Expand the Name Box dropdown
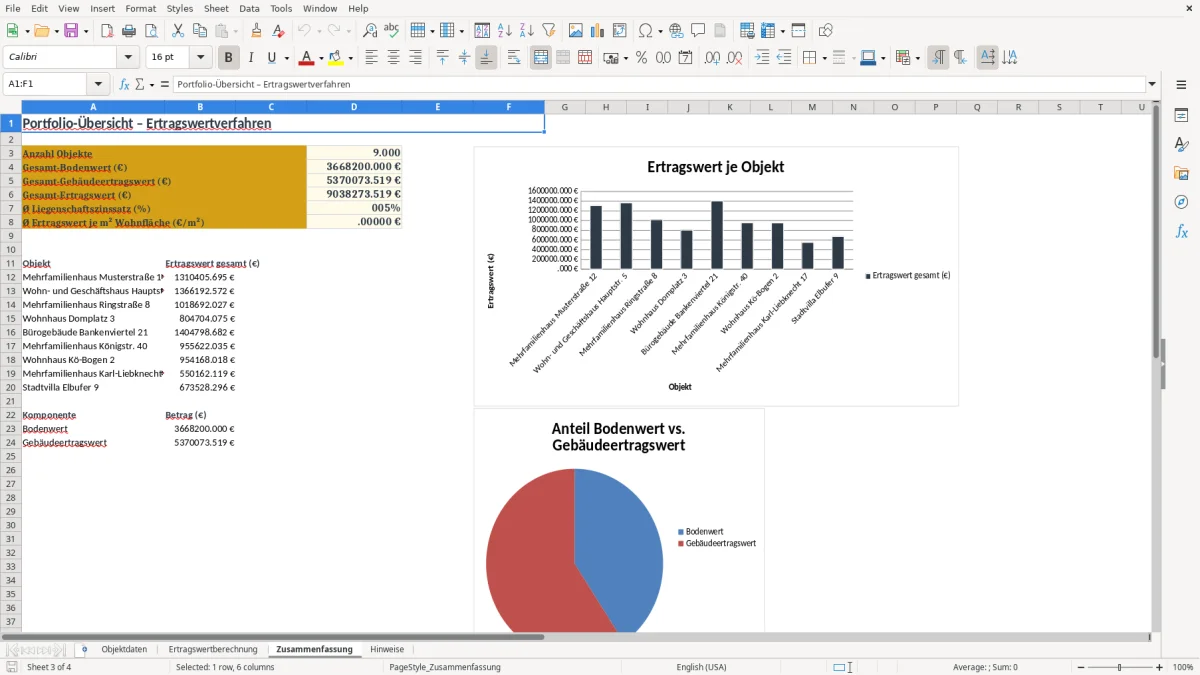This screenshot has width=1200, height=675. point(98,85)
